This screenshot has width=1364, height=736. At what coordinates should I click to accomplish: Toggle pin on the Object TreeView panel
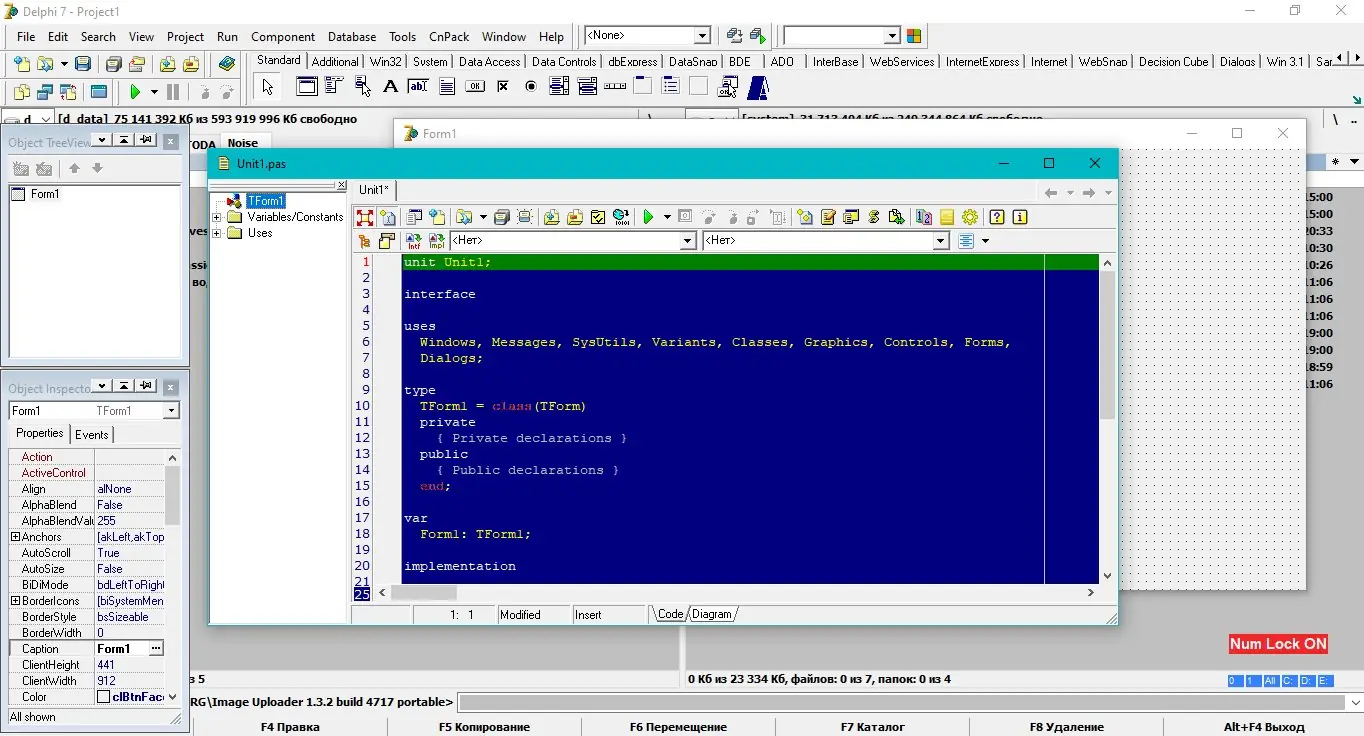point(146,141)
